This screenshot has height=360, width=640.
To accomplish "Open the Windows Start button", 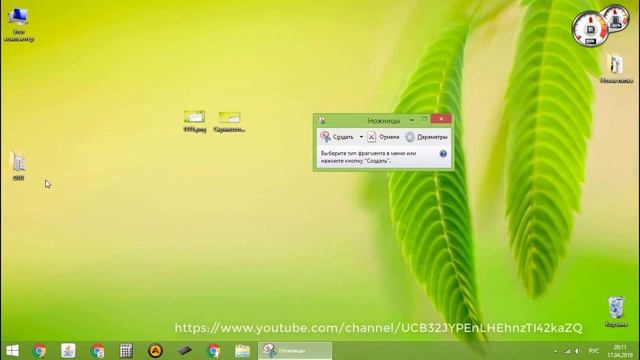I will click(x=12, y=351).
